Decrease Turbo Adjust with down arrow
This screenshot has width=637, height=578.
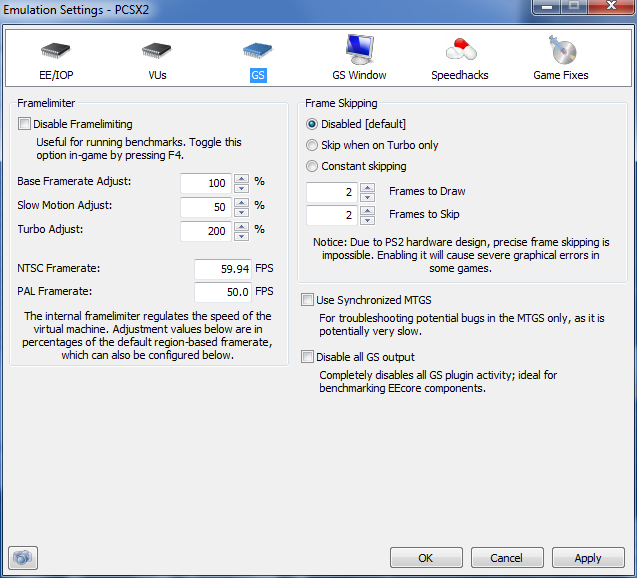click(242, 236)
